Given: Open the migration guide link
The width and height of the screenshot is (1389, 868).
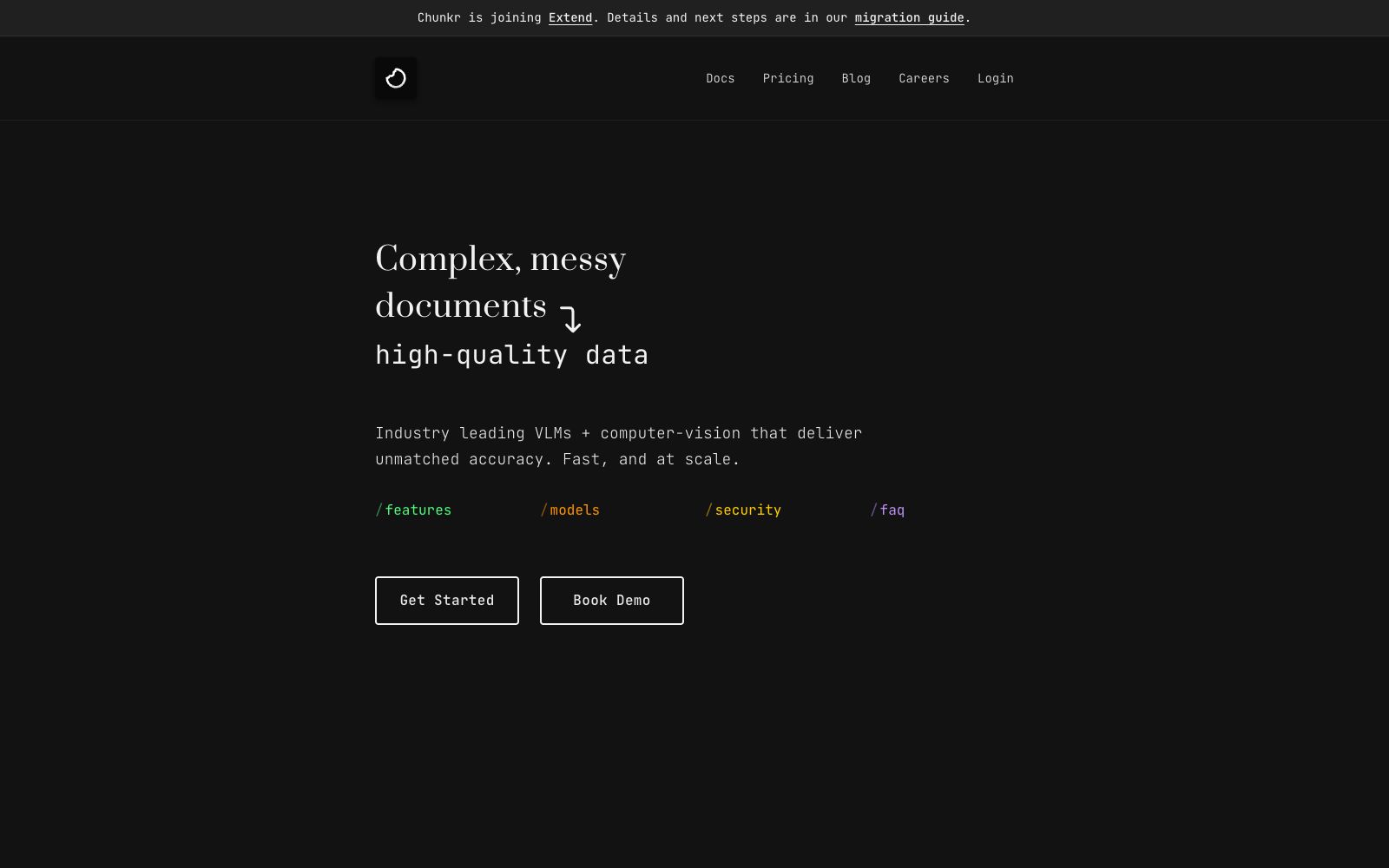Looking at the screenshot, I should pos(909,17).
